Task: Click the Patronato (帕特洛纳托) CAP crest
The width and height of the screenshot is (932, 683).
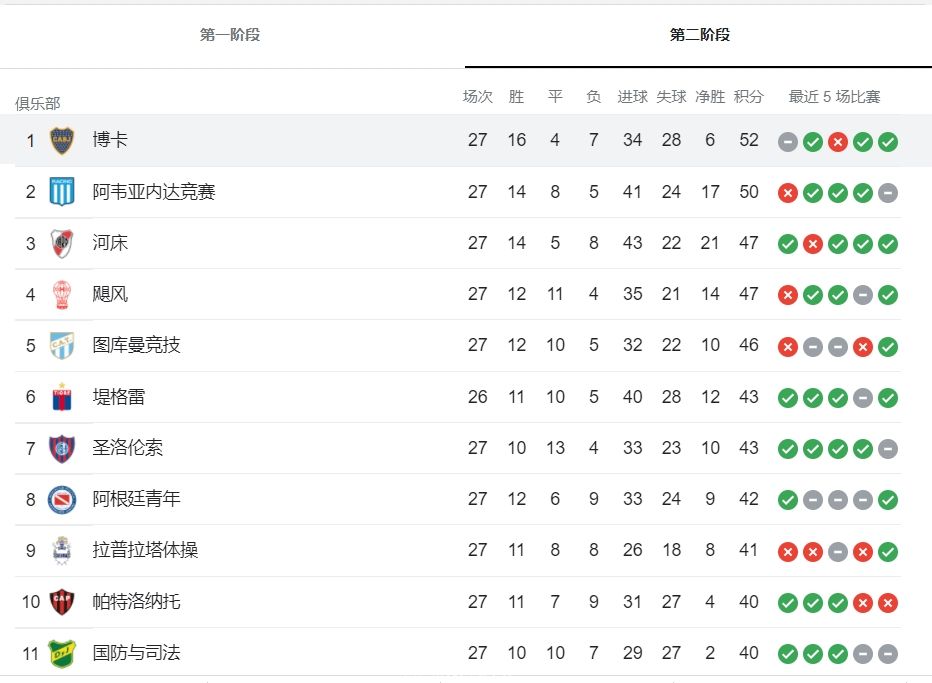Action: [x=62, y=602]
